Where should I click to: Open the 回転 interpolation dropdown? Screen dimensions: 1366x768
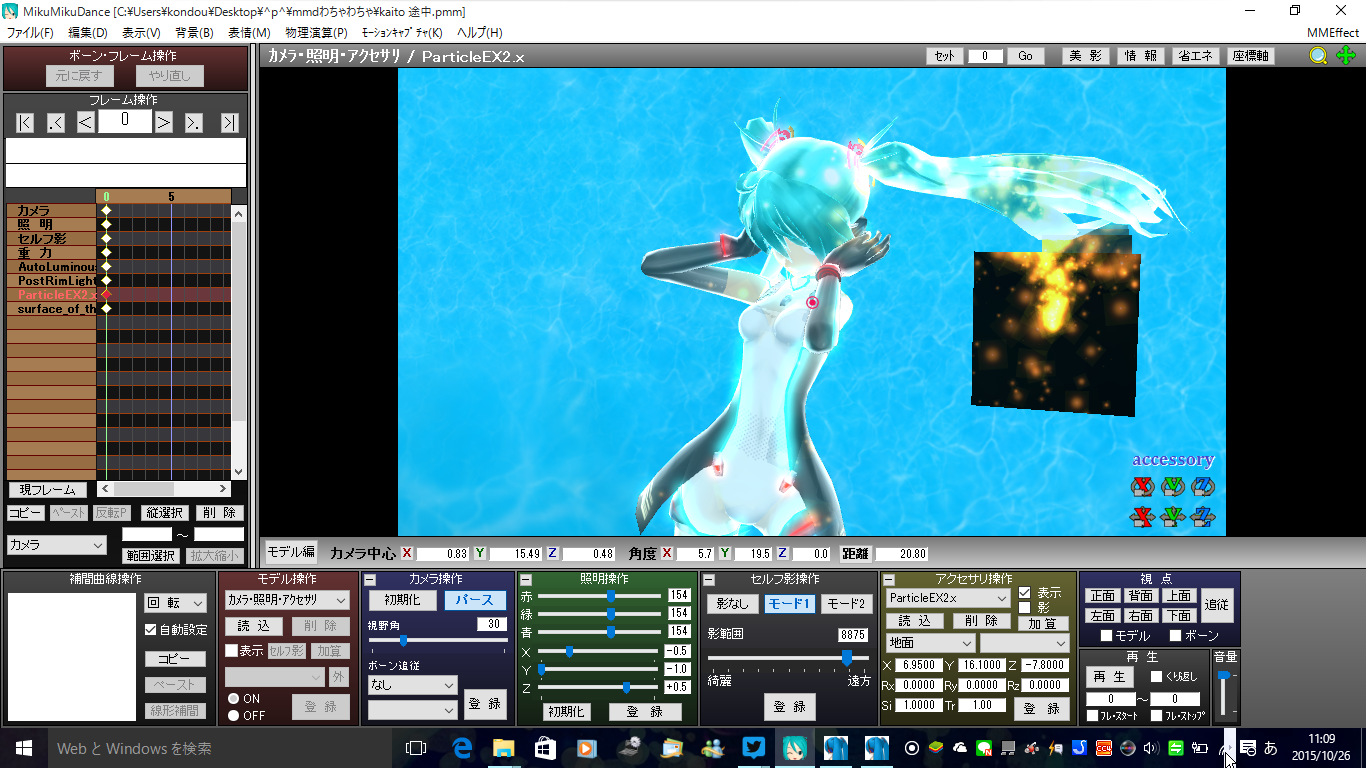[175, 603]
